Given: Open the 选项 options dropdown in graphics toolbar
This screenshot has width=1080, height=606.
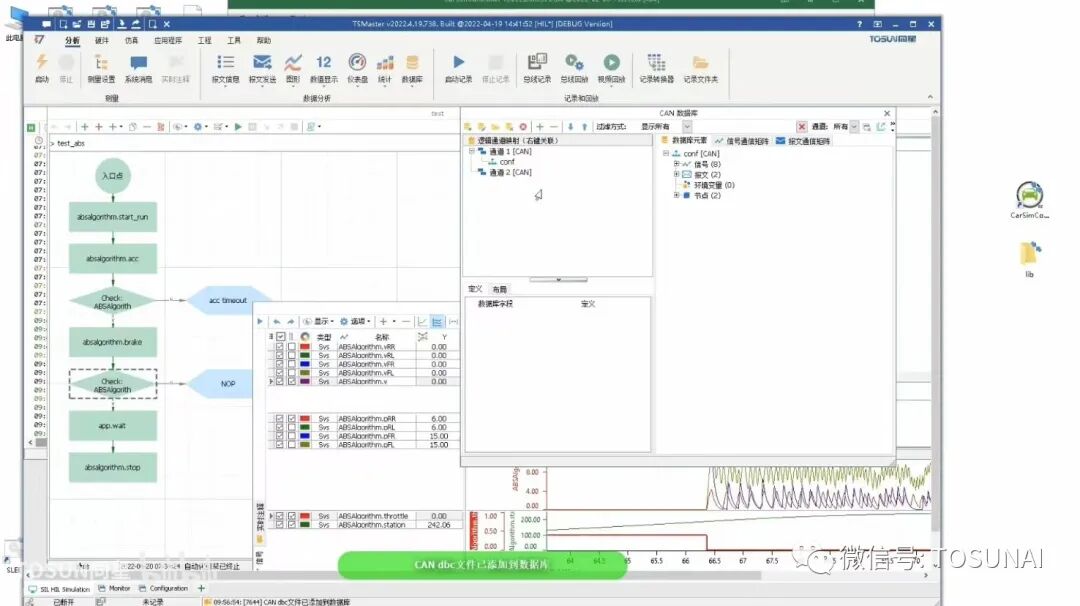Looking at the screenshot, I should coord(355,322).
